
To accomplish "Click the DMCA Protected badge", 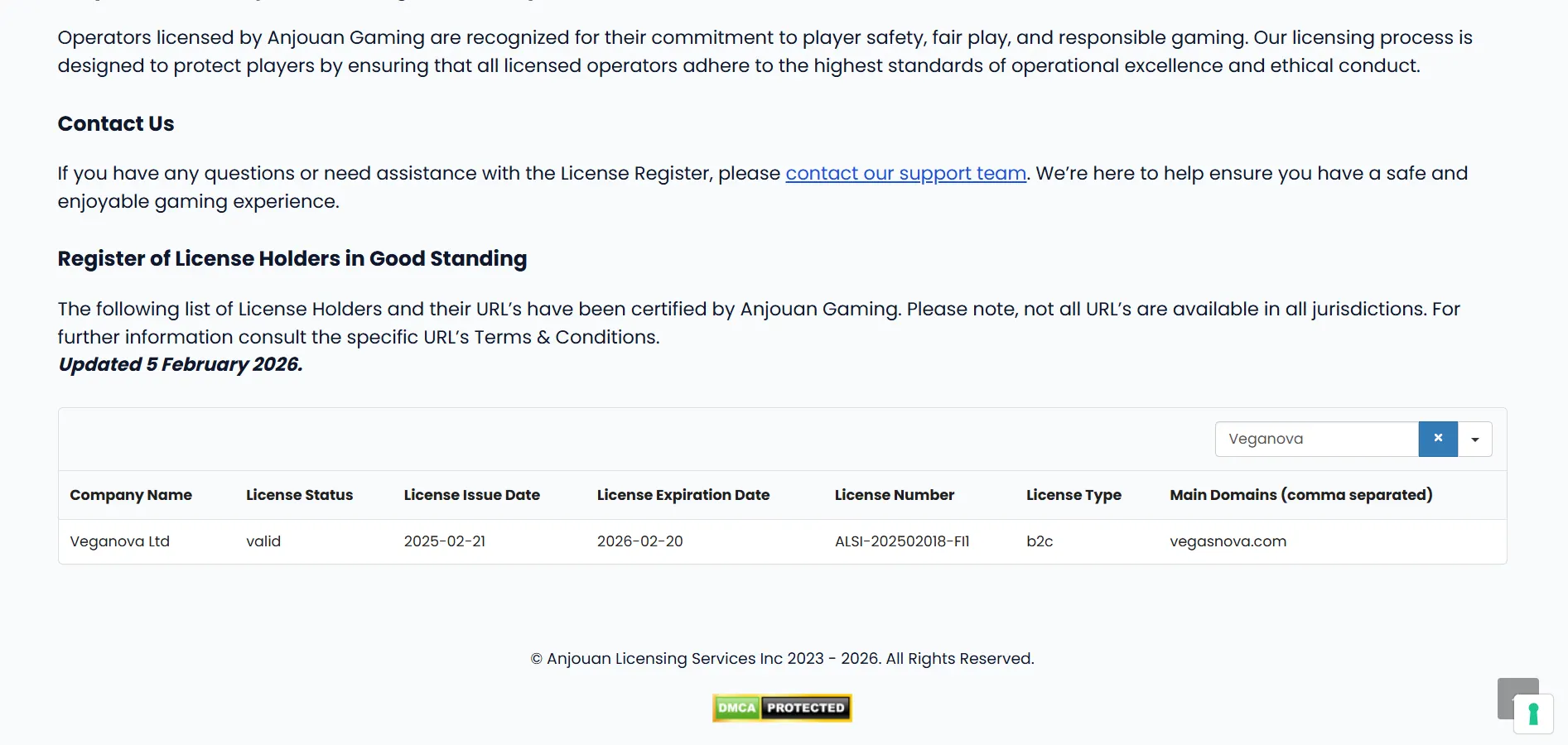I will [782, 708].
